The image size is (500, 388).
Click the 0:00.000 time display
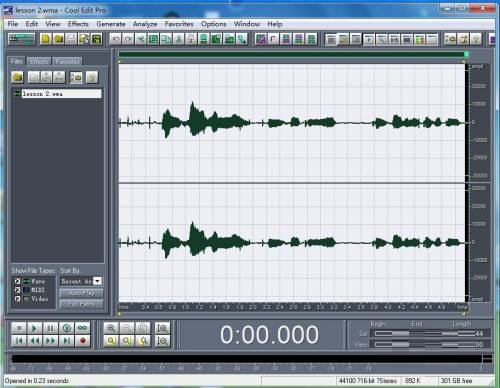[269, 335]
